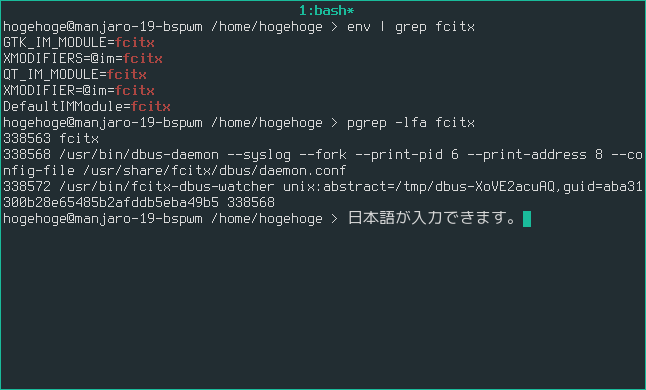Click the env | grep fcitx command
This screenshot has width=646, height=390.
[411, 27]
